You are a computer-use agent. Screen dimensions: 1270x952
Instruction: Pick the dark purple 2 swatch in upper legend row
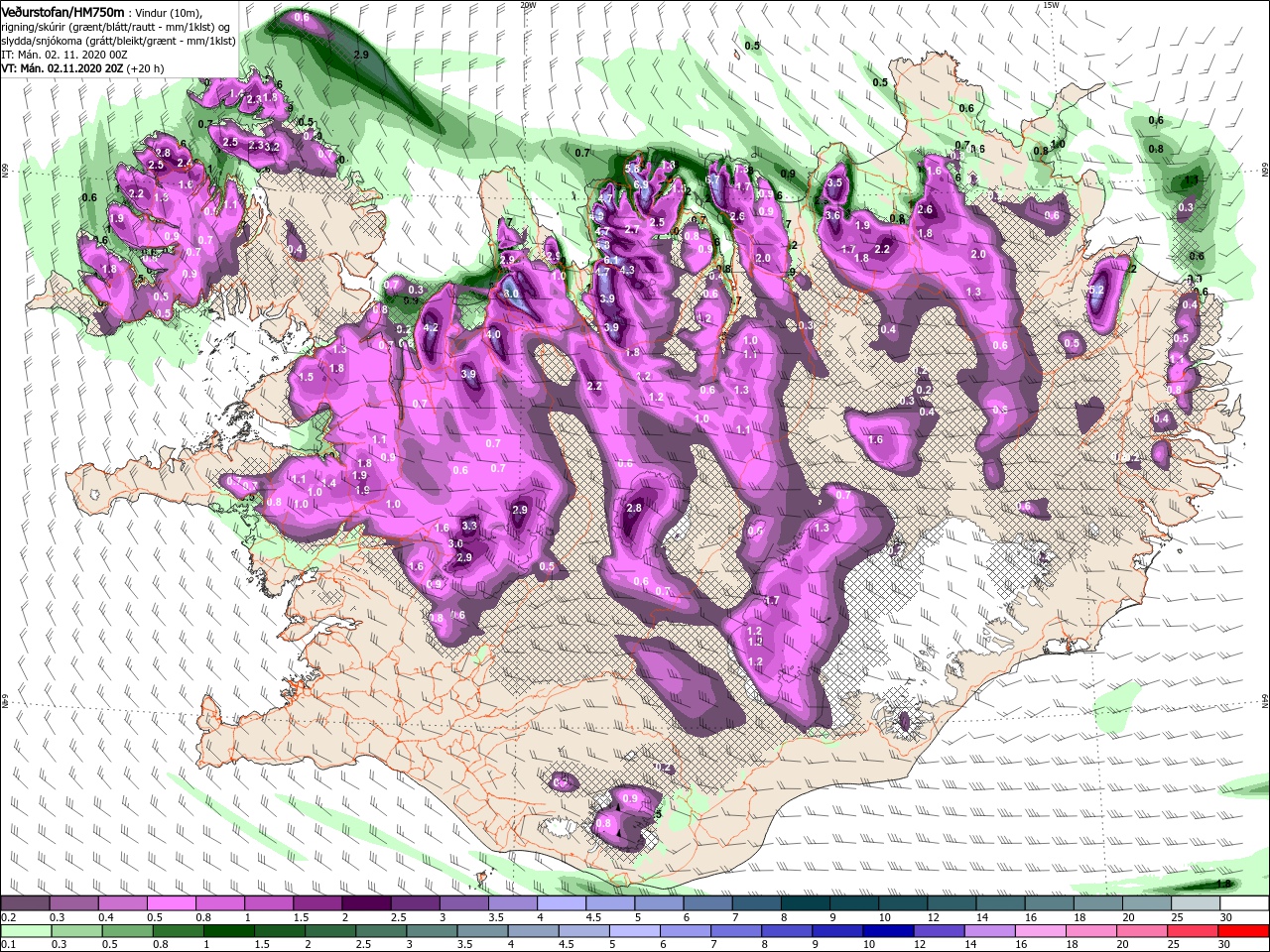pyautogui.click(x=366, y=903)
